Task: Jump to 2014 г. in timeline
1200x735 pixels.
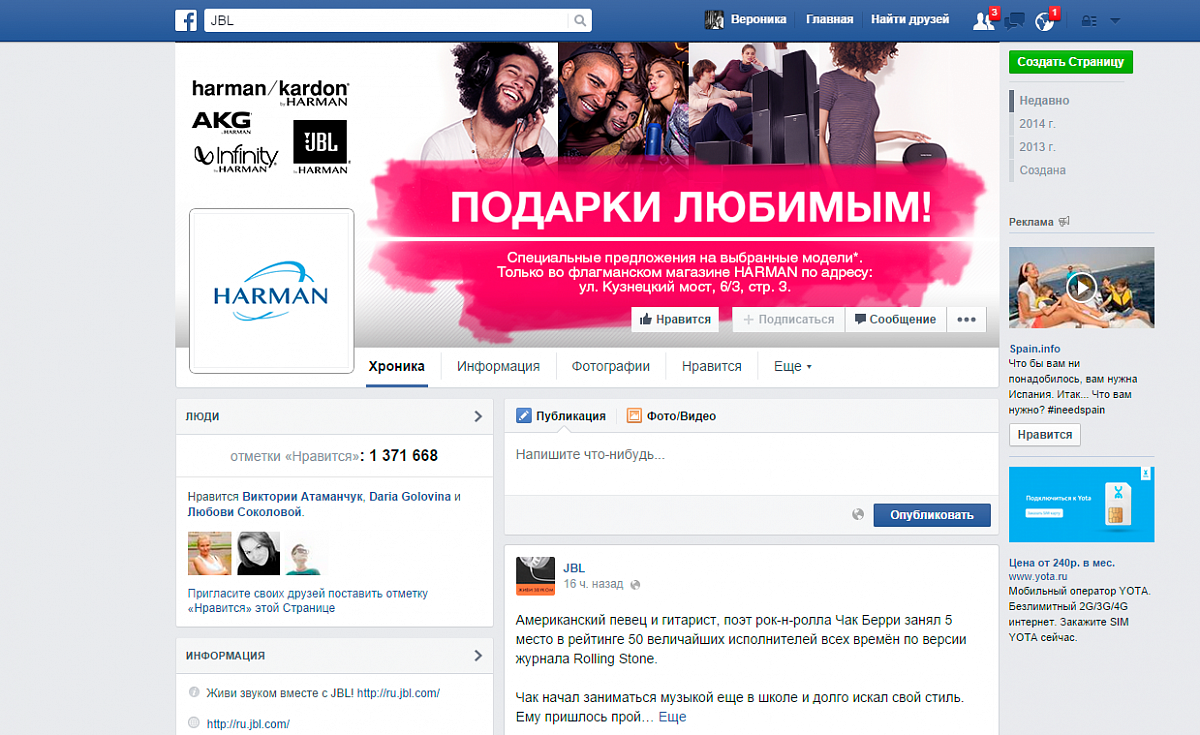Action: tap(1037, 124)
